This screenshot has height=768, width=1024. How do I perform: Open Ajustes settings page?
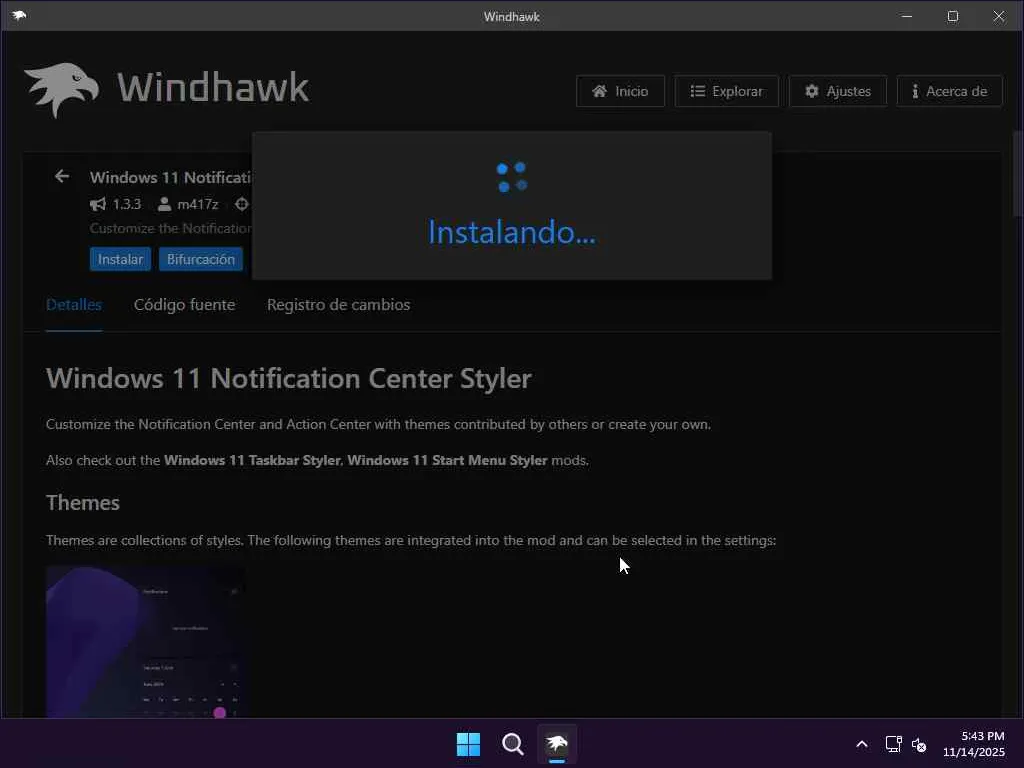click(x=838, y=91)
